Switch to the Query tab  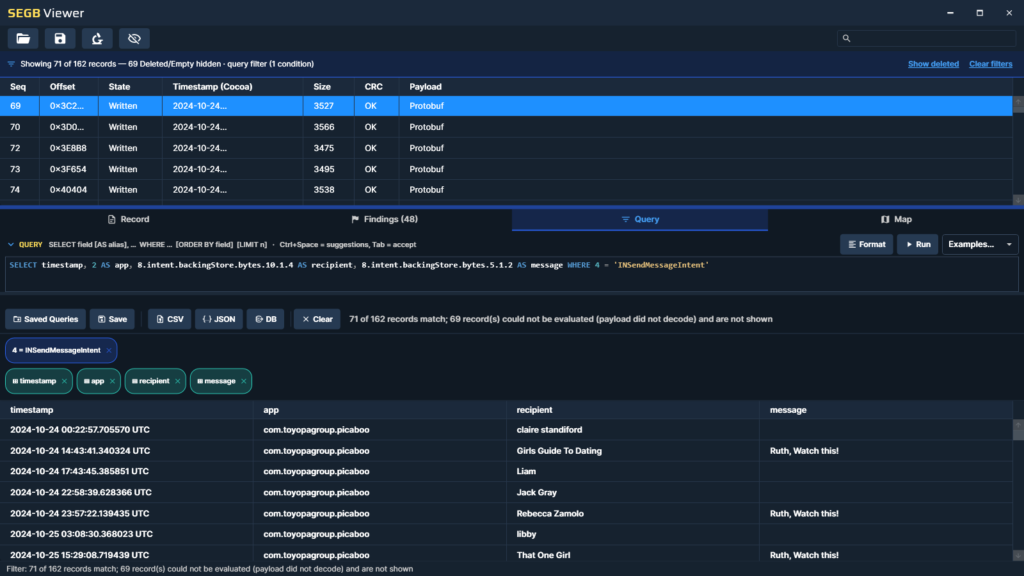click(x=640, y=219)
